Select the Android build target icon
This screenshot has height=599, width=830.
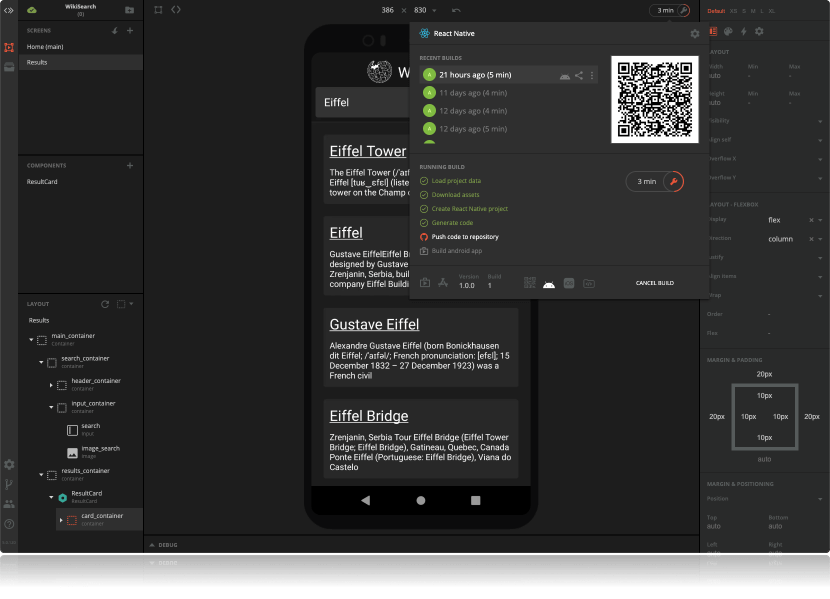(x=549, y=283)
